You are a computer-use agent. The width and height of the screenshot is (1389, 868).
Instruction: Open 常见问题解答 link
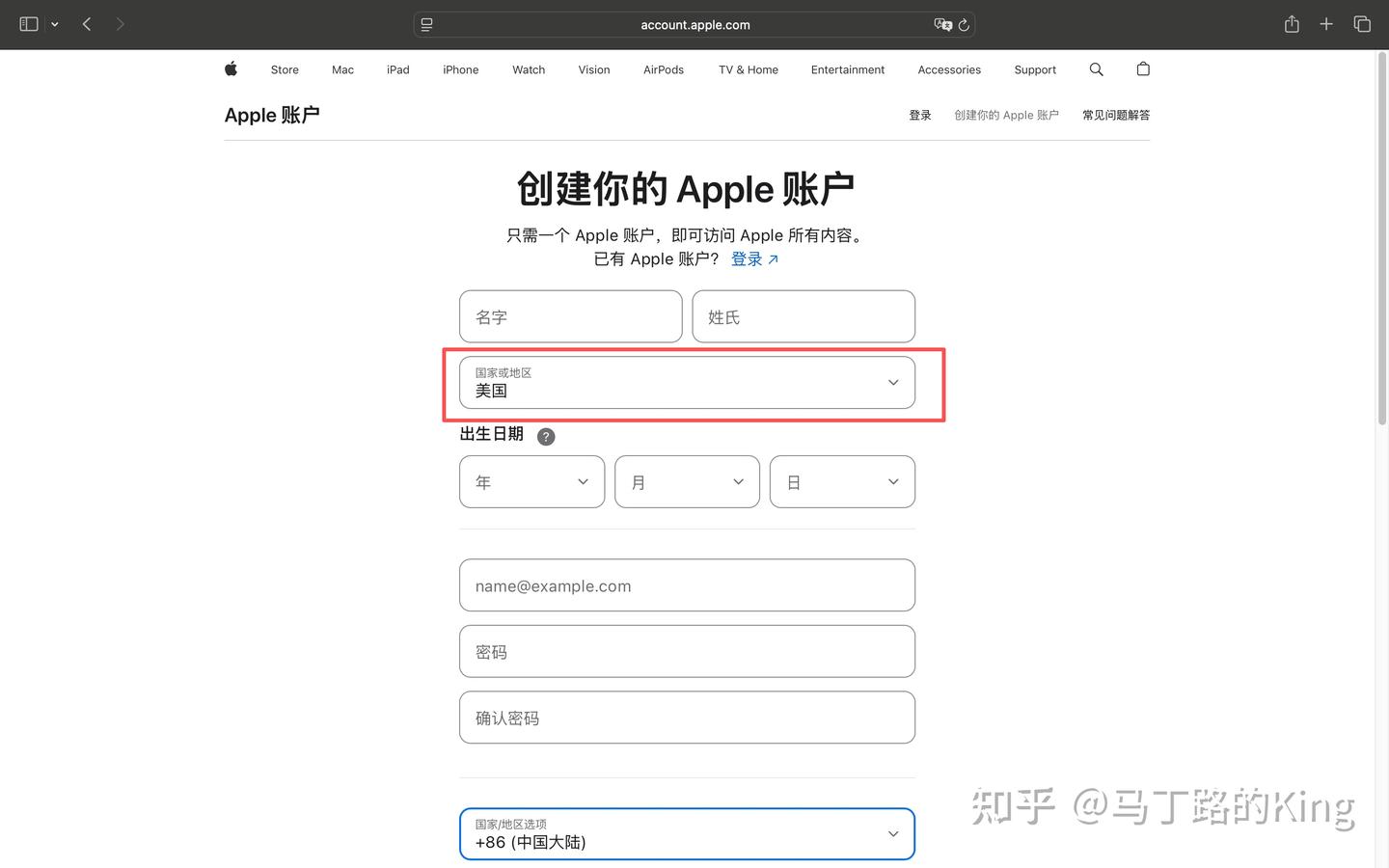click(x=1116, y=115)
